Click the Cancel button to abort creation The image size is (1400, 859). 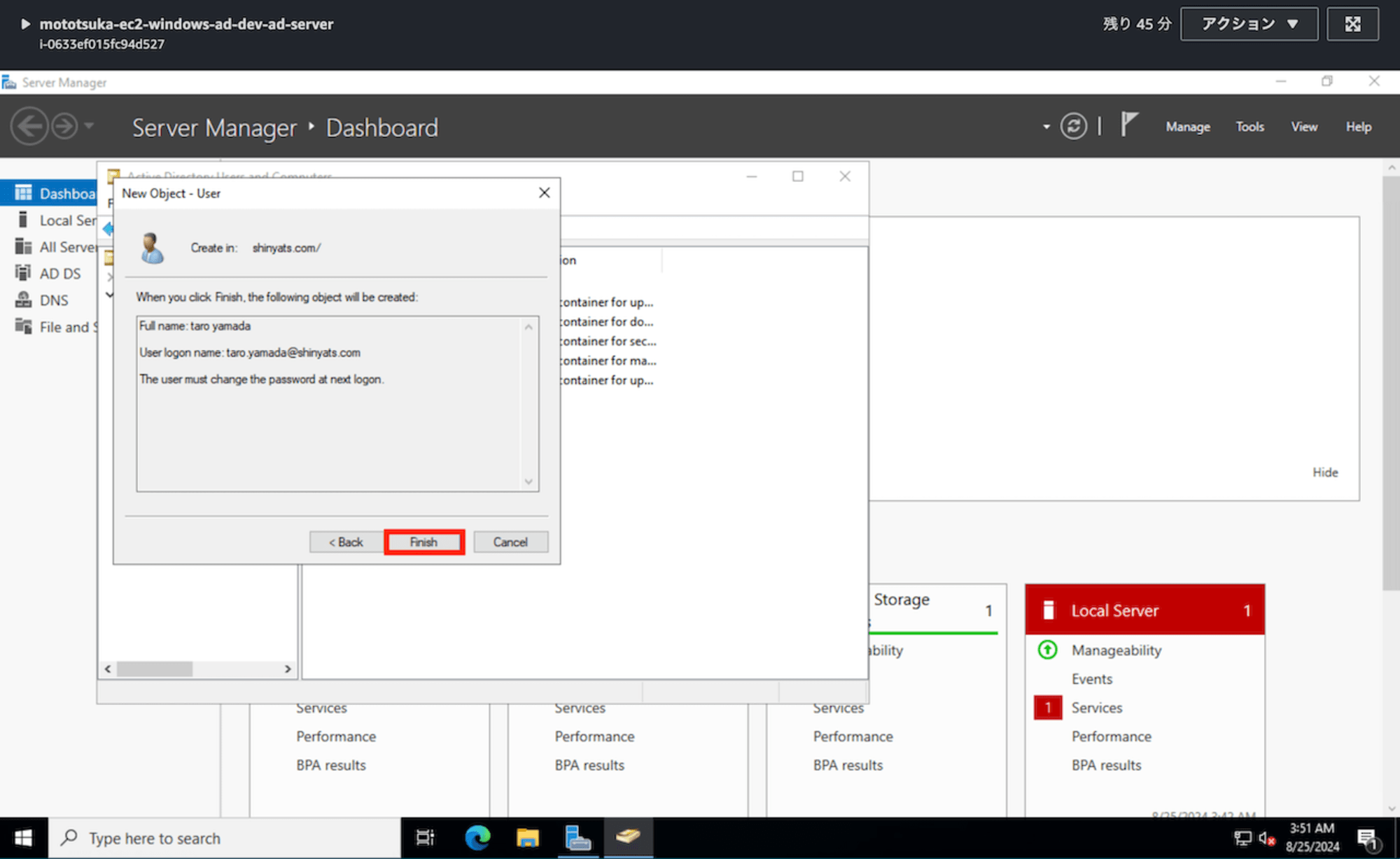pyautogui.click(x=509, y=541)
